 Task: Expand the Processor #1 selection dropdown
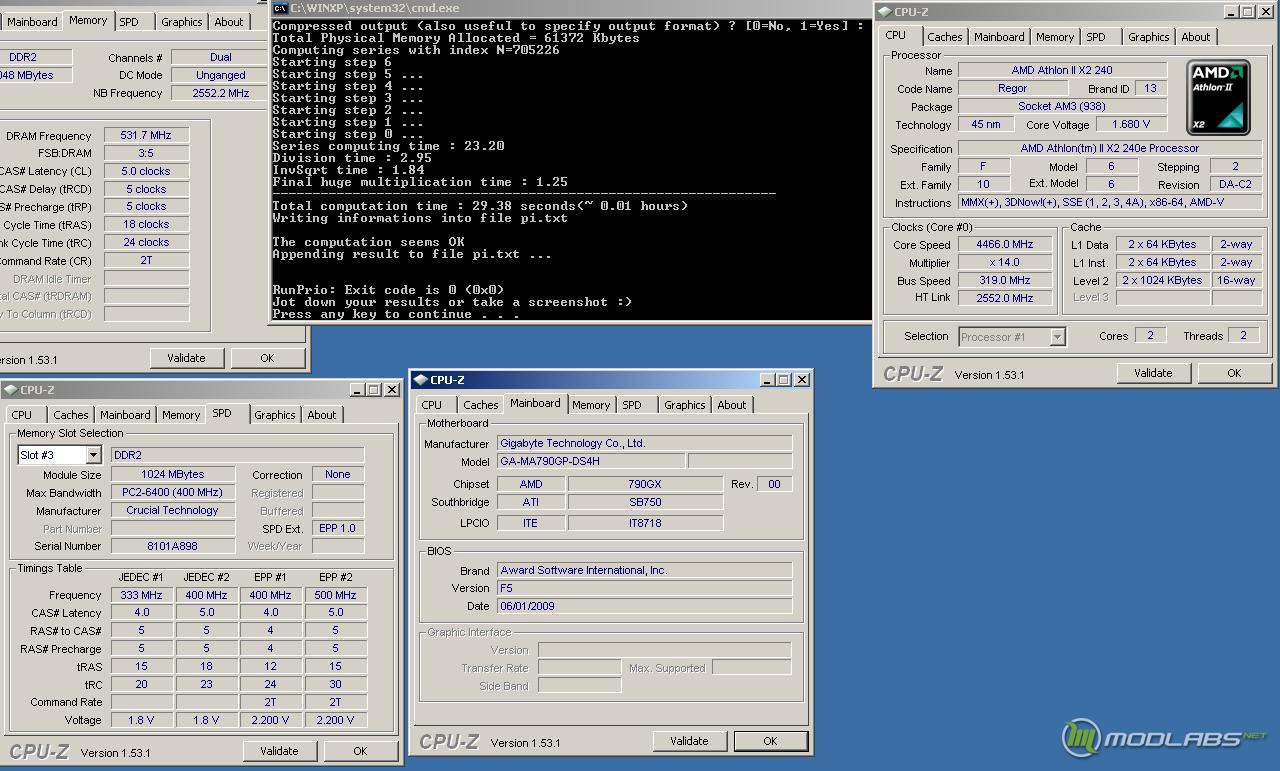1057,337
